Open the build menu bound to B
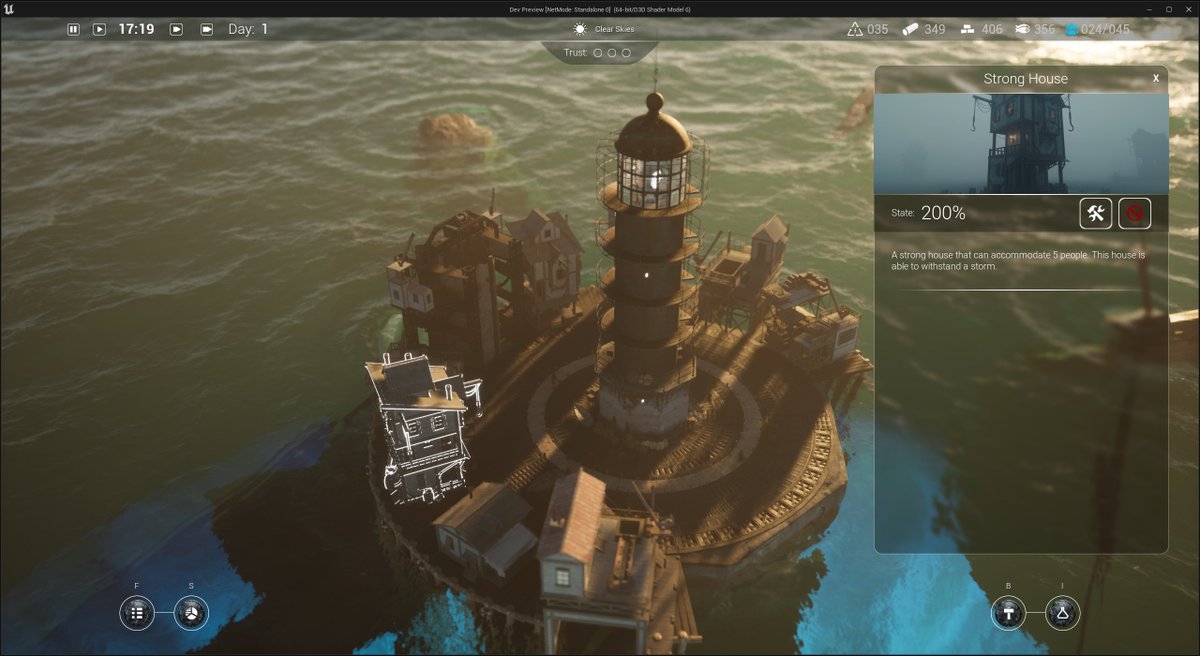 (1006, 613)
